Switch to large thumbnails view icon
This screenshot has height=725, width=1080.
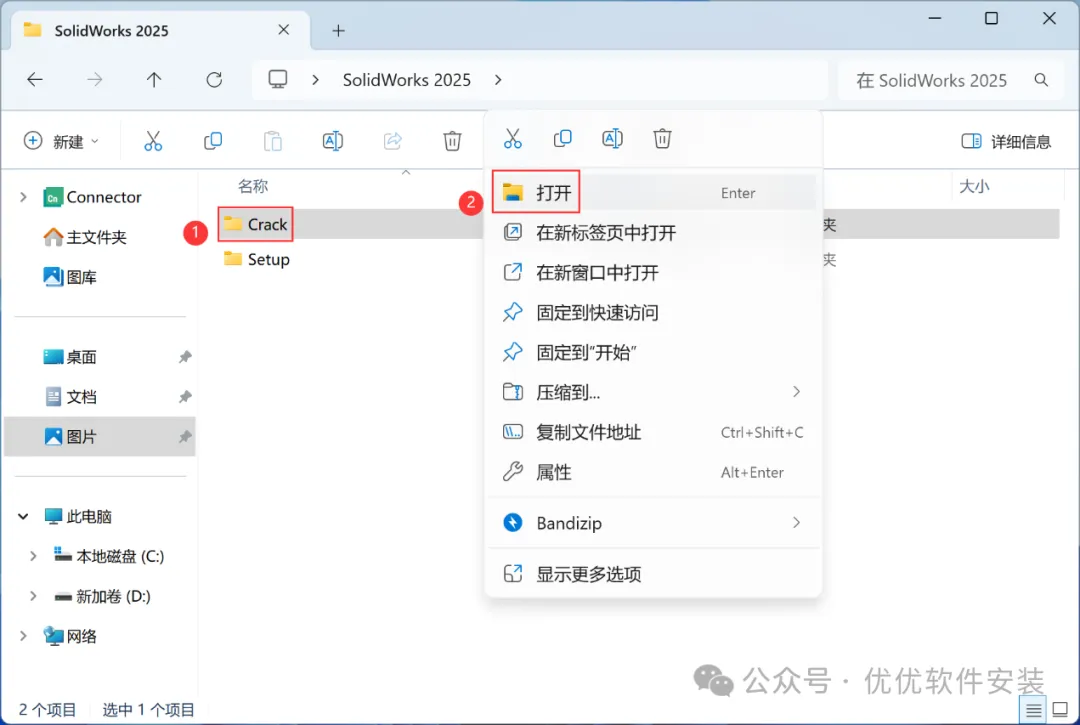1061,709
